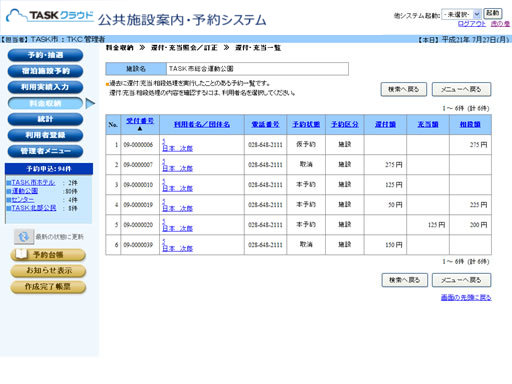Open the 予約台帳 book button
The height and width of the screenshot is (384, 512).
tap(48, 255)
